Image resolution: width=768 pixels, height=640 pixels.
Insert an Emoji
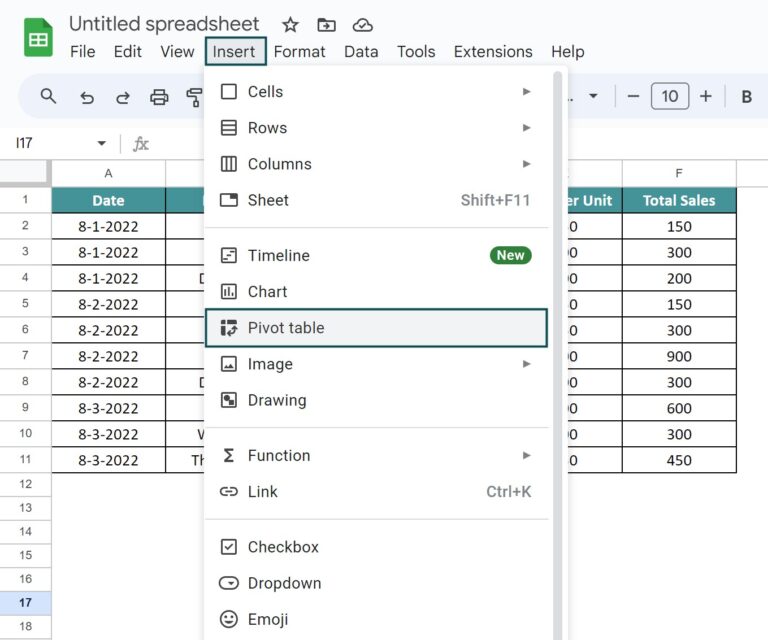point(376,619)
